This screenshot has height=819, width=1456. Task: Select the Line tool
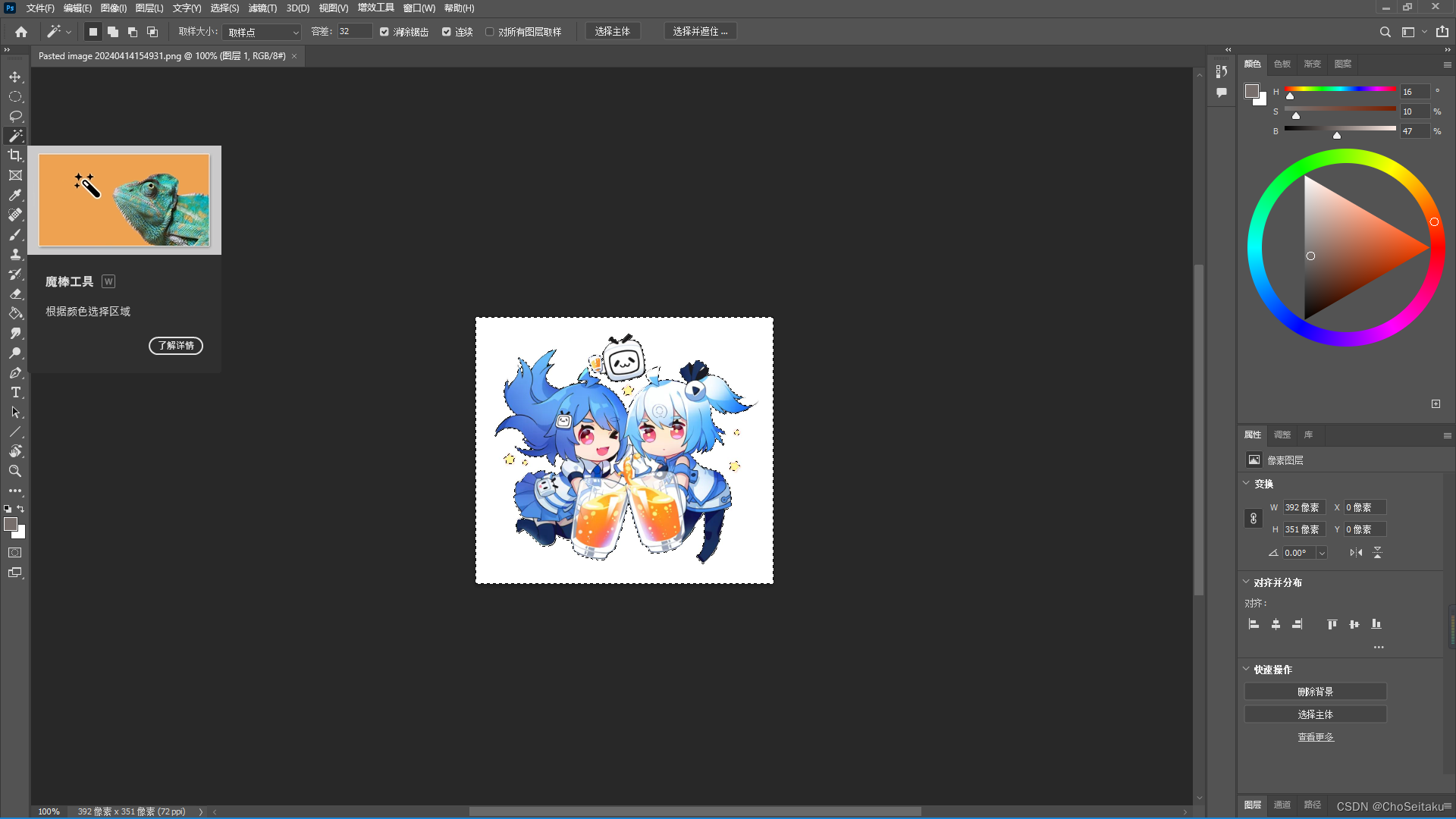tap(15, 431)
